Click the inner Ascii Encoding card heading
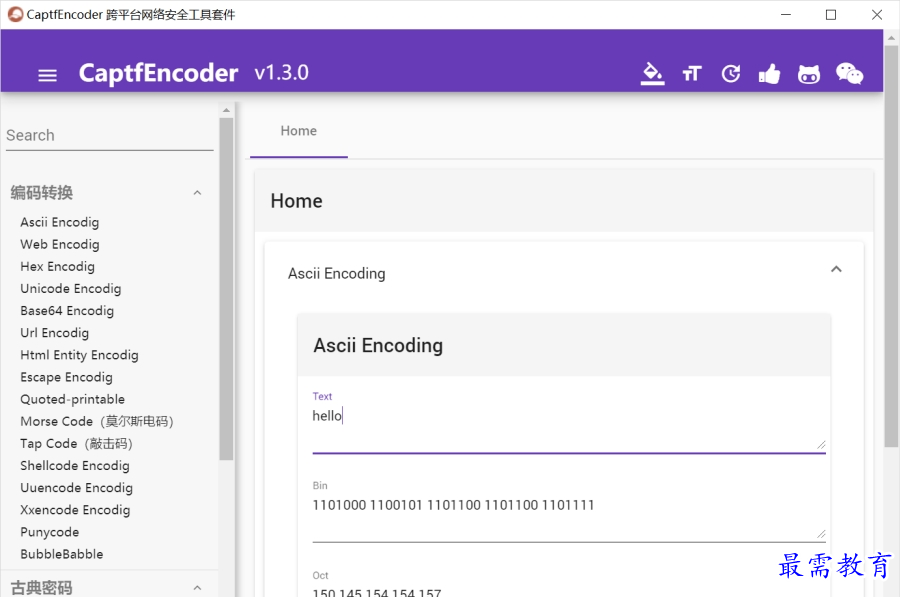Viewport: 900px width, 597px height. click(x=378, y=346)
